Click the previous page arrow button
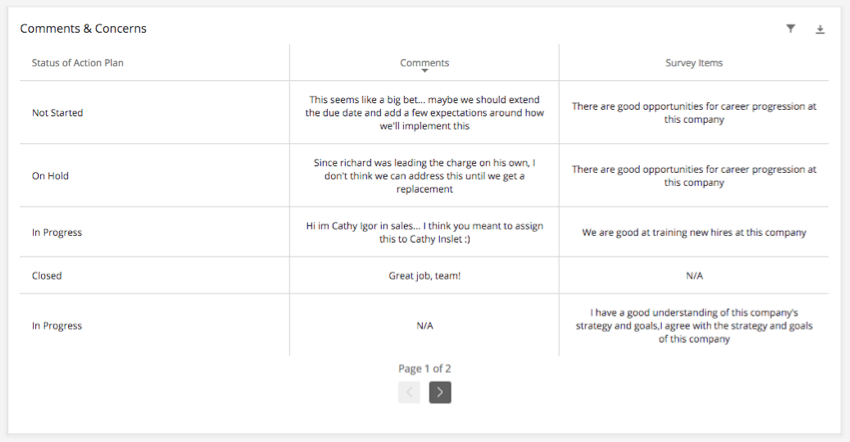Screen dimensions: 850x442 point(409,392)
